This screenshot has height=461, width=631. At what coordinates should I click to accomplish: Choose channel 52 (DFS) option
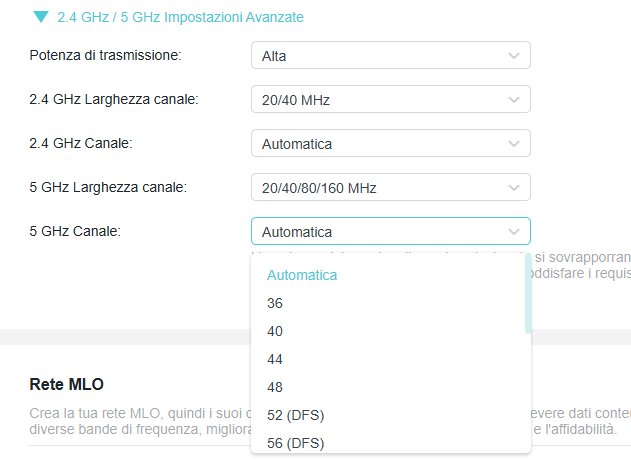[296, 415]
